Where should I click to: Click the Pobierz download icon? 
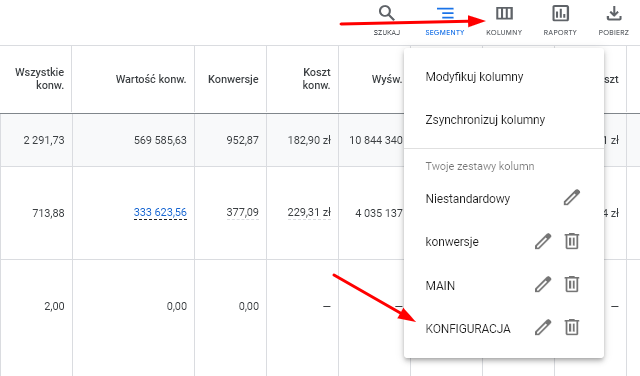pos(613,20)
